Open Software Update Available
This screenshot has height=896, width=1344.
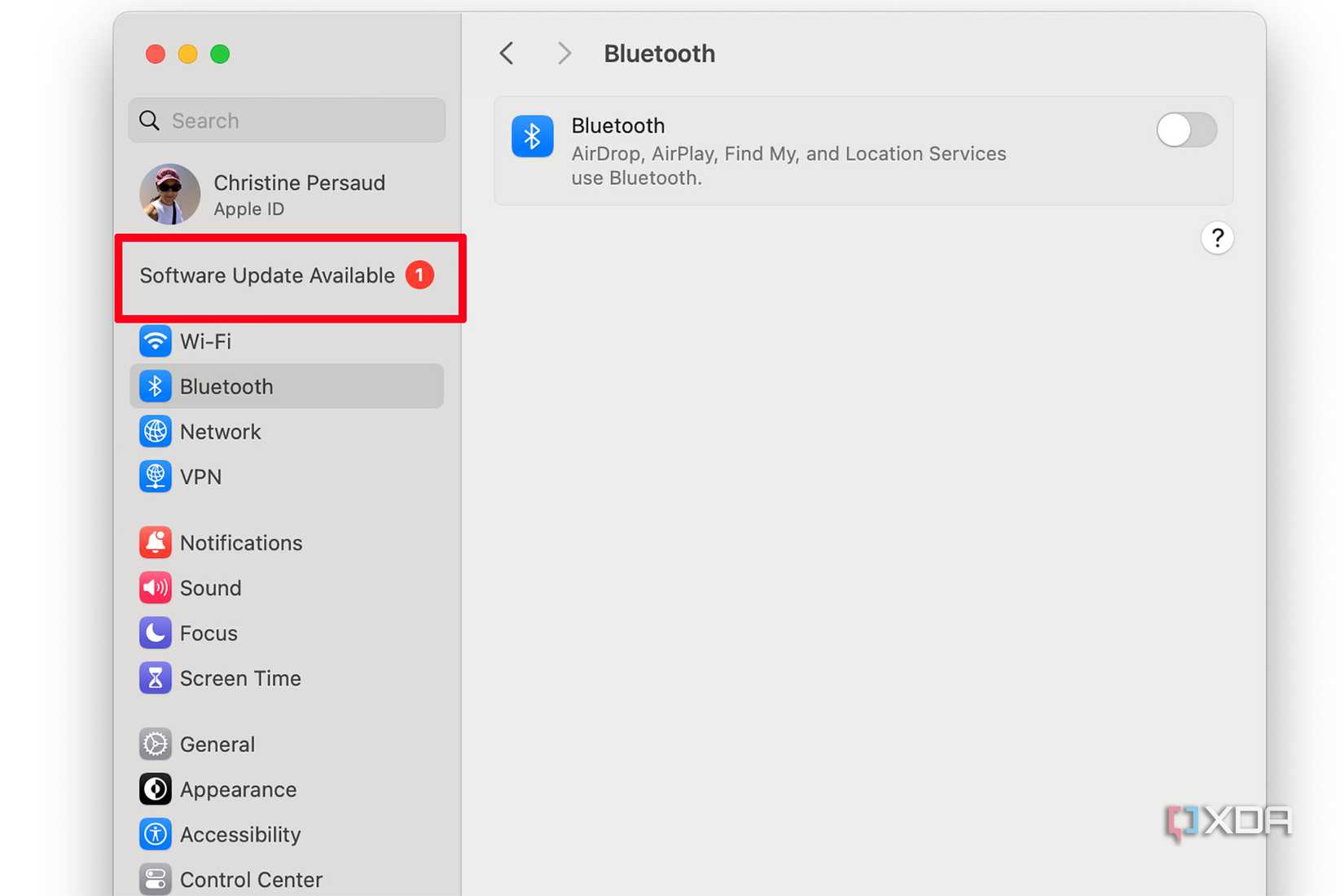pos(287,275)
